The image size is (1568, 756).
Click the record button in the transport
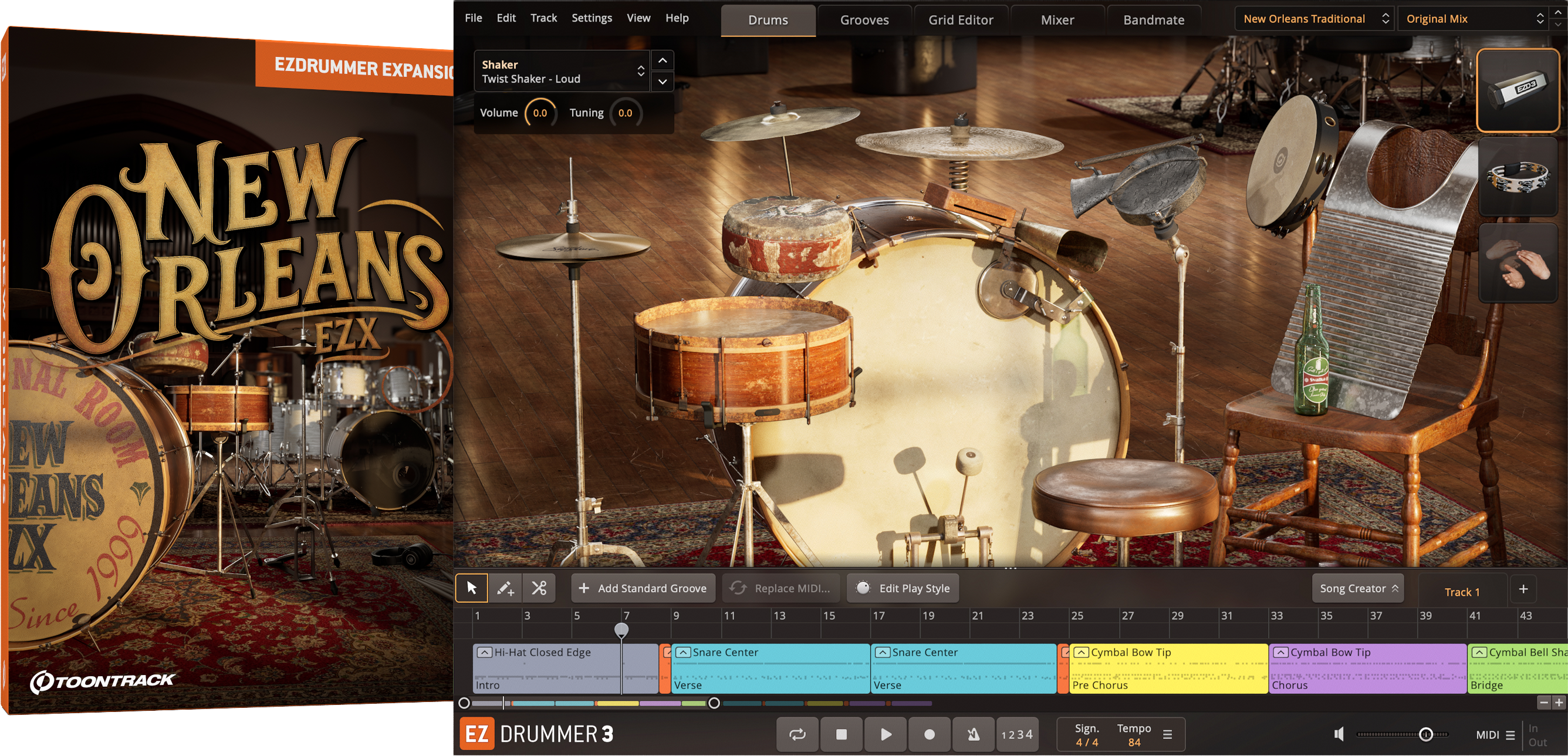click(929, 734)
